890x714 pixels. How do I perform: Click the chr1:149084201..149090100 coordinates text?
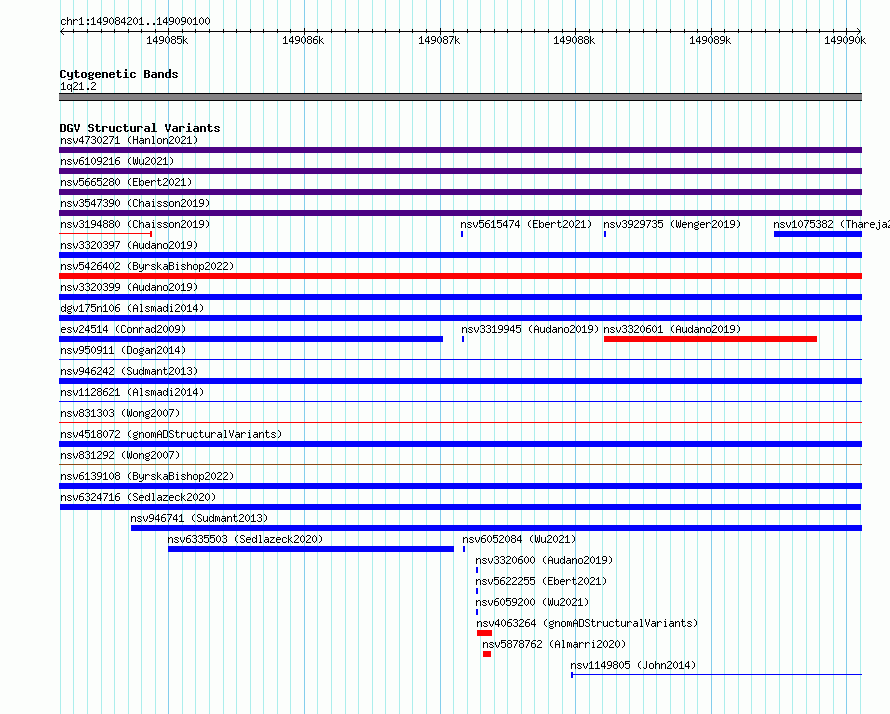[x=135, y=21]
